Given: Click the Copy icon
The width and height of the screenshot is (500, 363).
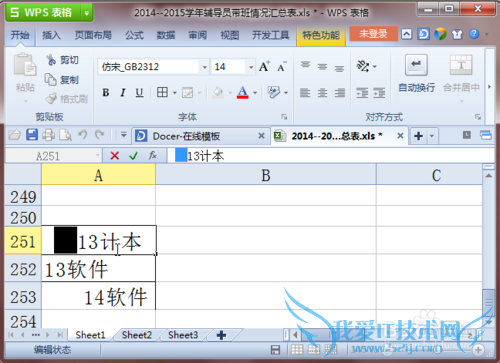Looking at the screenshot, I should (x=51, y=80).
